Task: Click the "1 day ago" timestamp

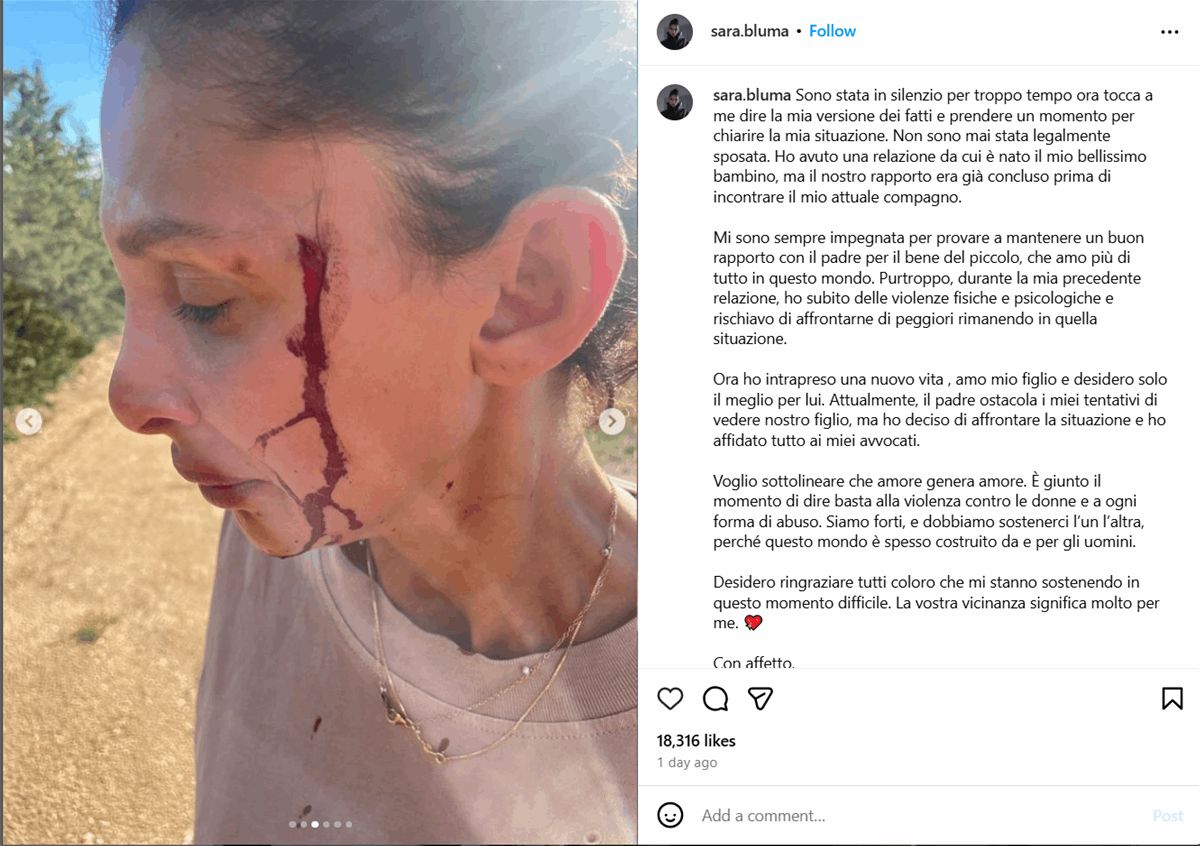Action: 687,762
